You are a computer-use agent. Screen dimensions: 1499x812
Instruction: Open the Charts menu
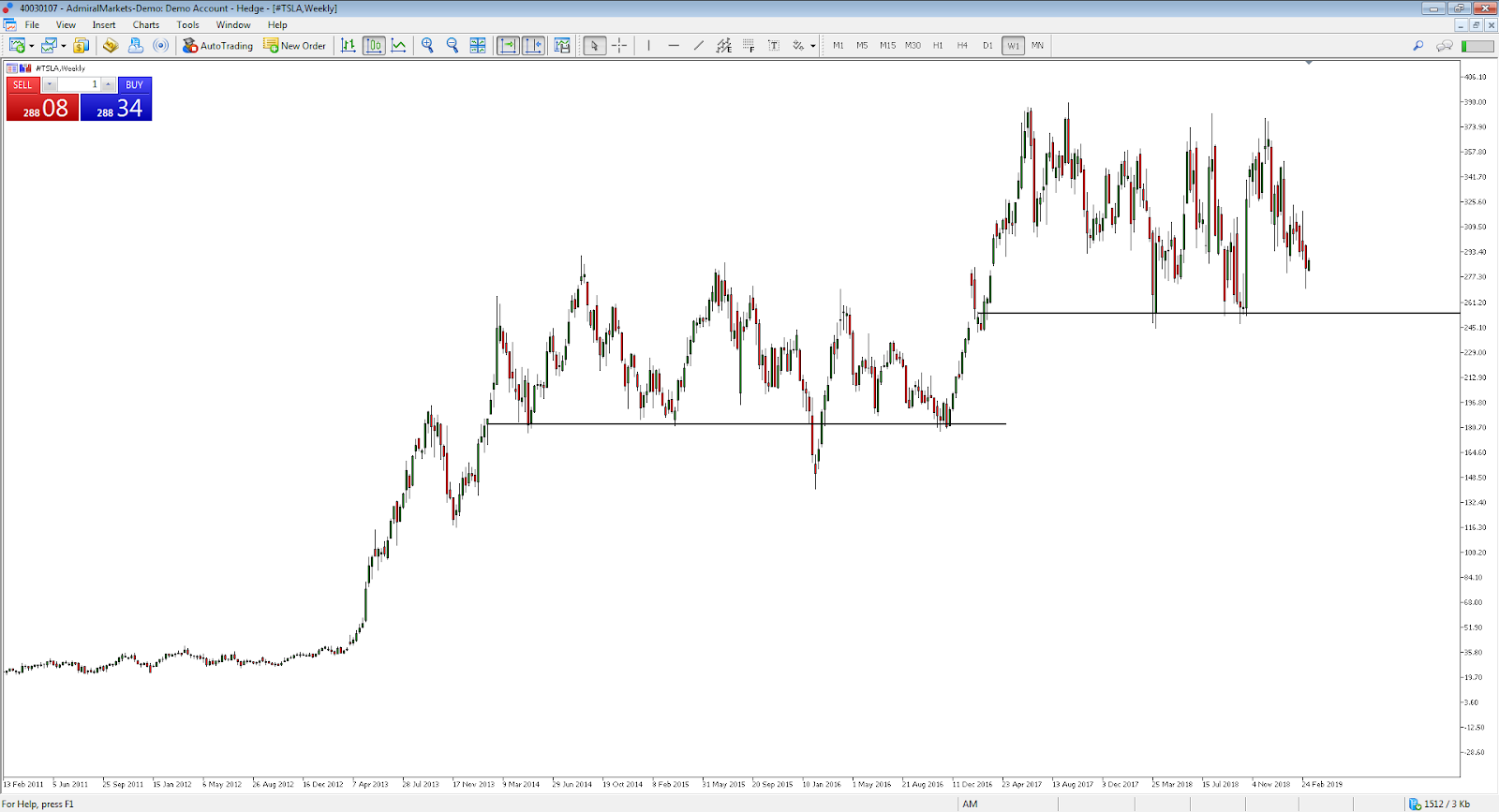pyautogui.click(x=145, y=25)
